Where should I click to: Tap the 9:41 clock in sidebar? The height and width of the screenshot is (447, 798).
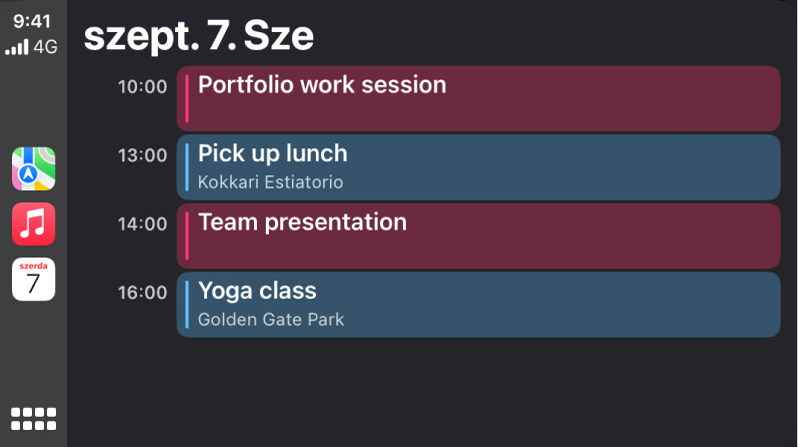pyautogui.click(x=33, y=21)
